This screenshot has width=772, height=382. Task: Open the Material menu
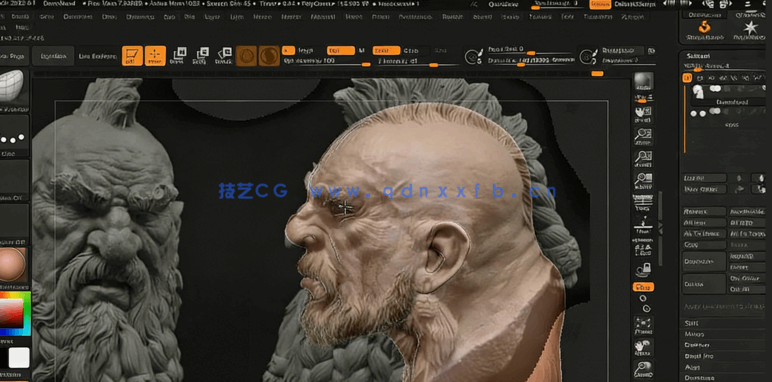(x=322, y=17)
